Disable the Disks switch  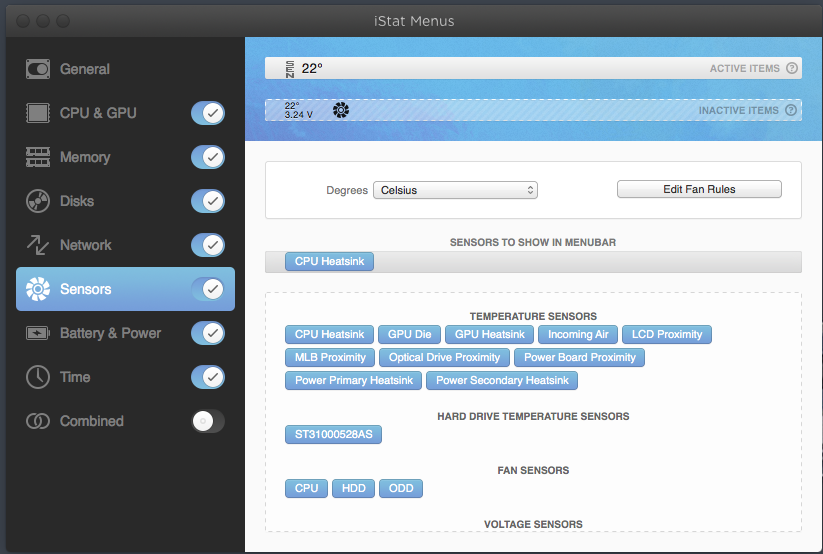(x=208, y=201)
